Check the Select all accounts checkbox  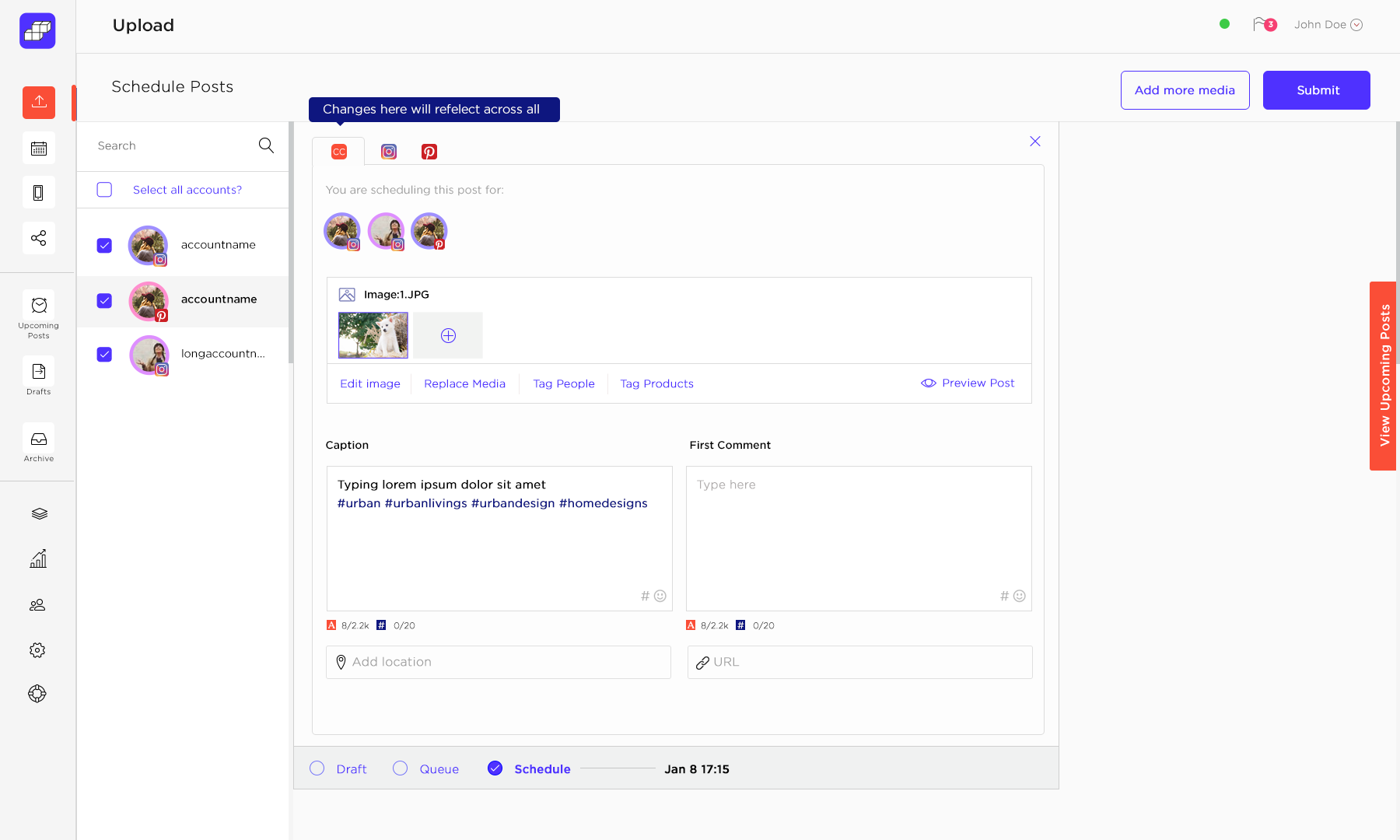[x=104, y=190]
